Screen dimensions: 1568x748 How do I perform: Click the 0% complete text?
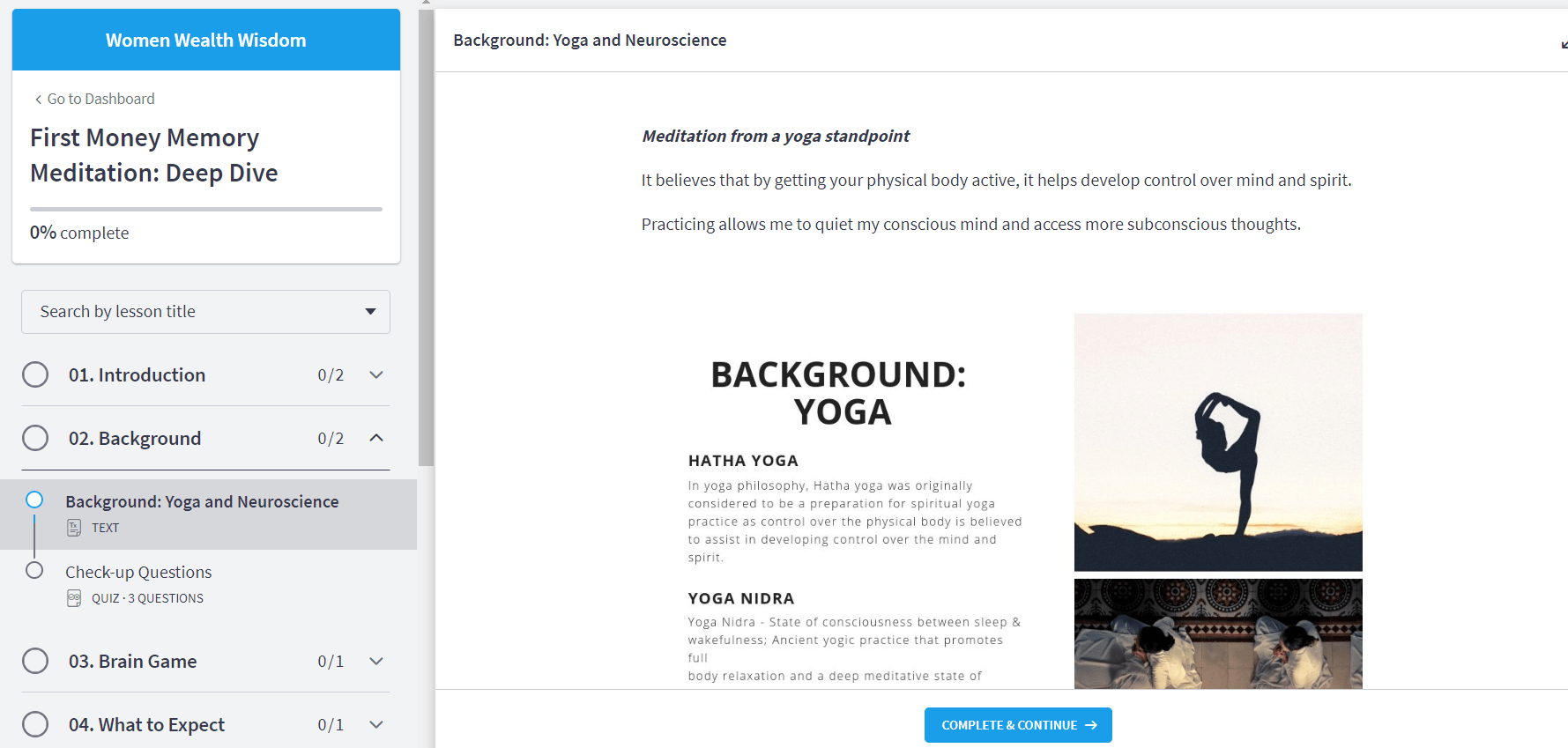pyautogui.click(x=79, y=233)
